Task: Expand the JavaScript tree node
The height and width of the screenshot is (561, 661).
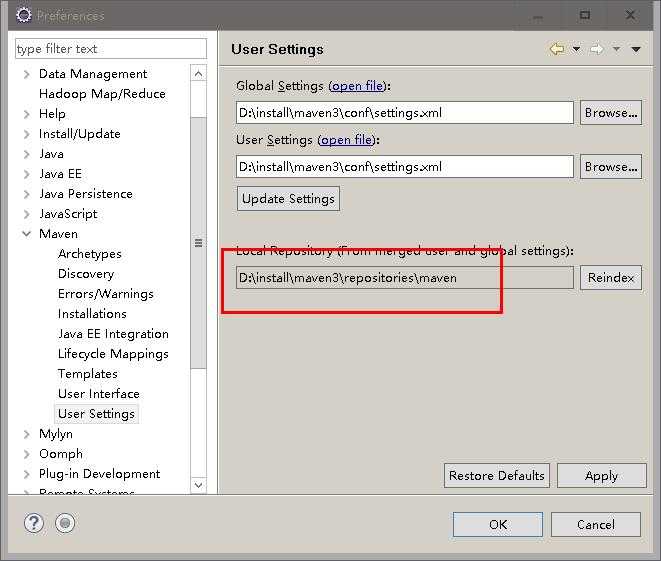Action: pyautogui.click(x=27, y=214)
